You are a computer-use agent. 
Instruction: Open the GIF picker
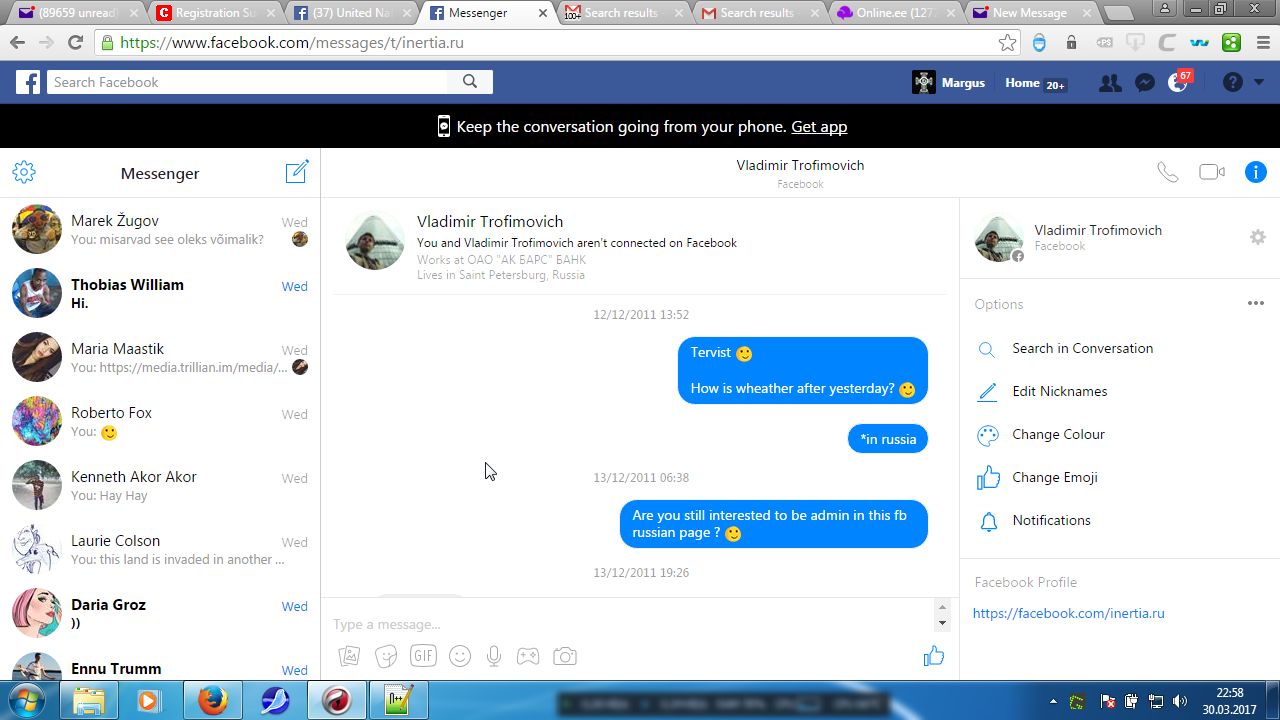(x=423, y=656)
